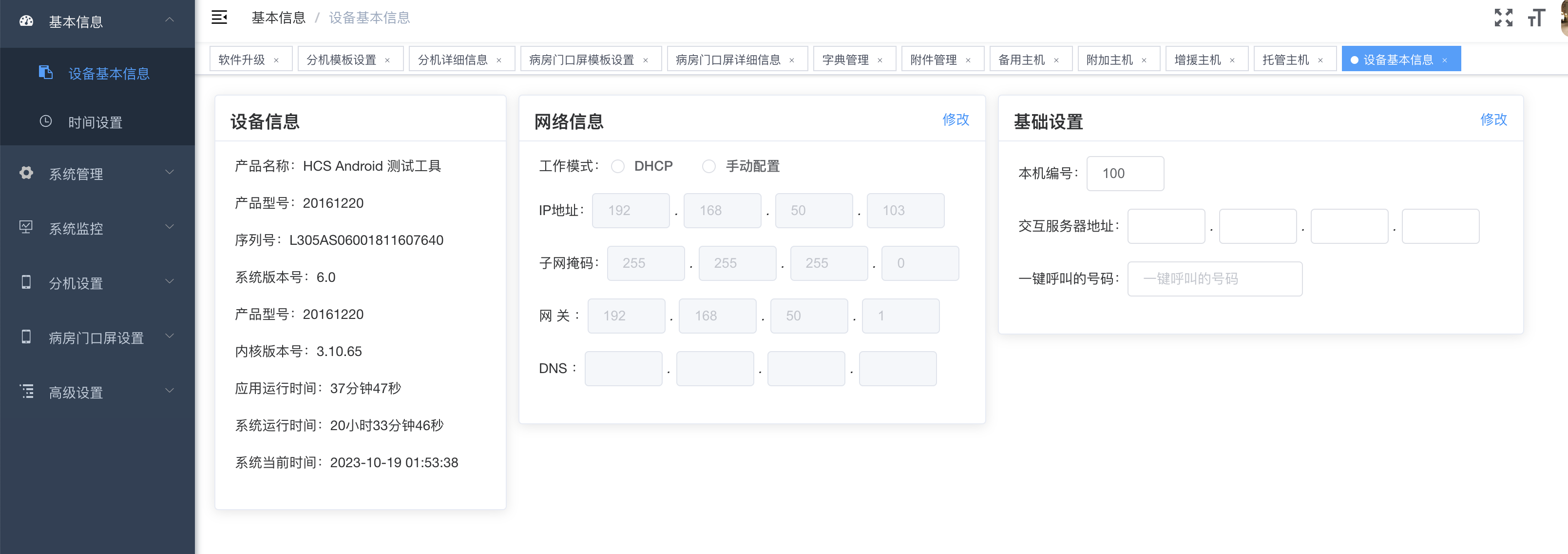
Task: Click the 本机编号 input field
Action: (1125, 174)
